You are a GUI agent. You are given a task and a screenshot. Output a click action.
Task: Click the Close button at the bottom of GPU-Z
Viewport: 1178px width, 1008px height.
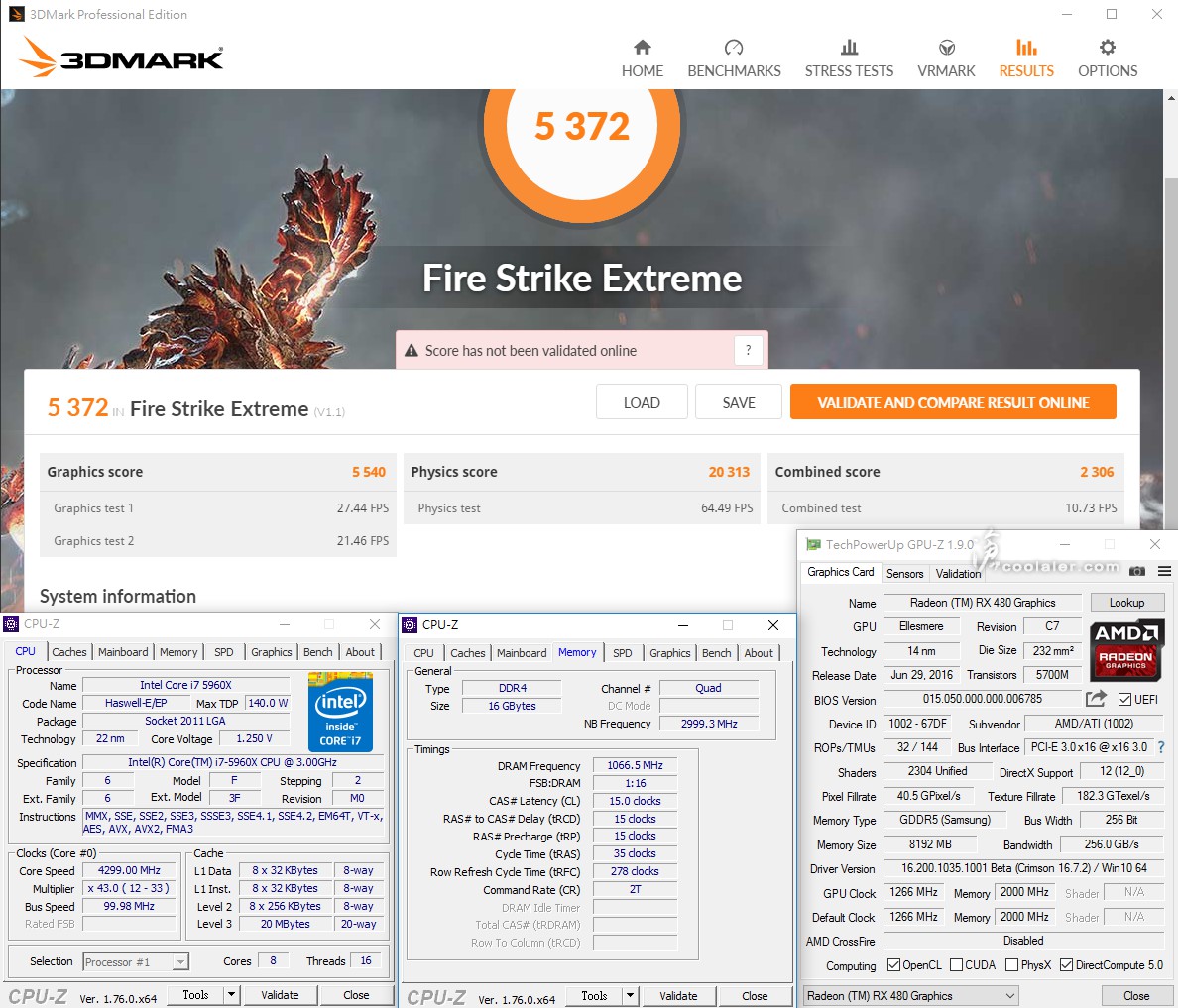(x=1136, y=996)
